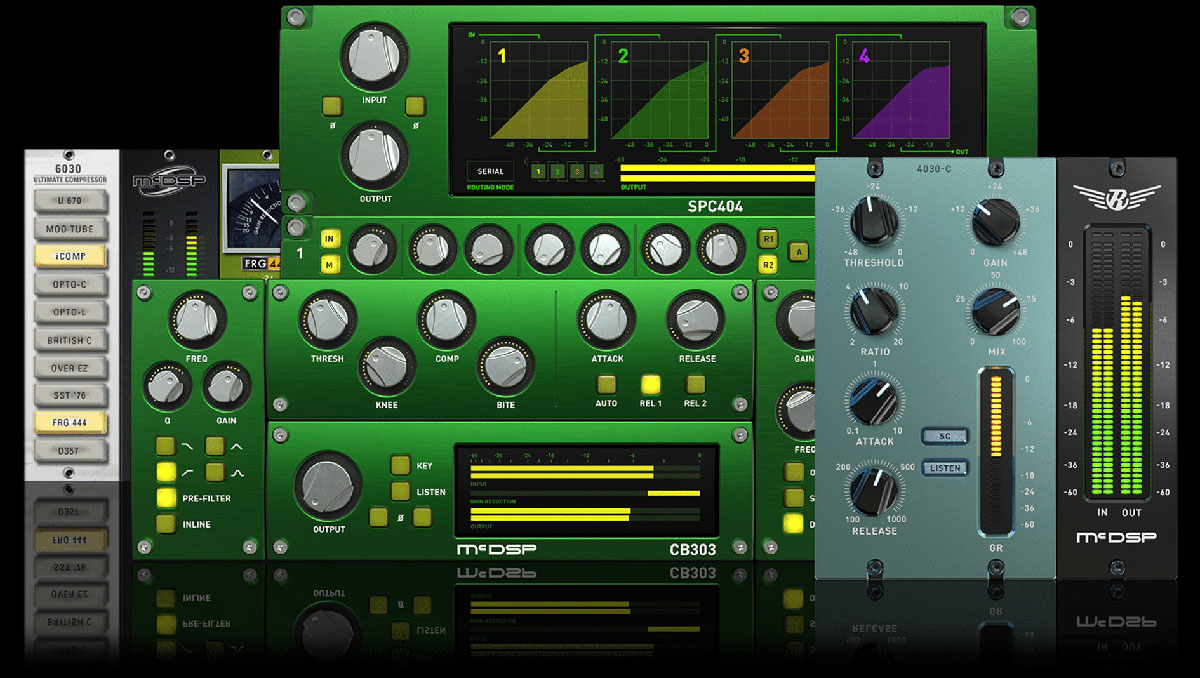Viewport: 1200px width, 678px height.
Task: Click the ATTACK knob on 4030-C
Action: tap(874, 401)
